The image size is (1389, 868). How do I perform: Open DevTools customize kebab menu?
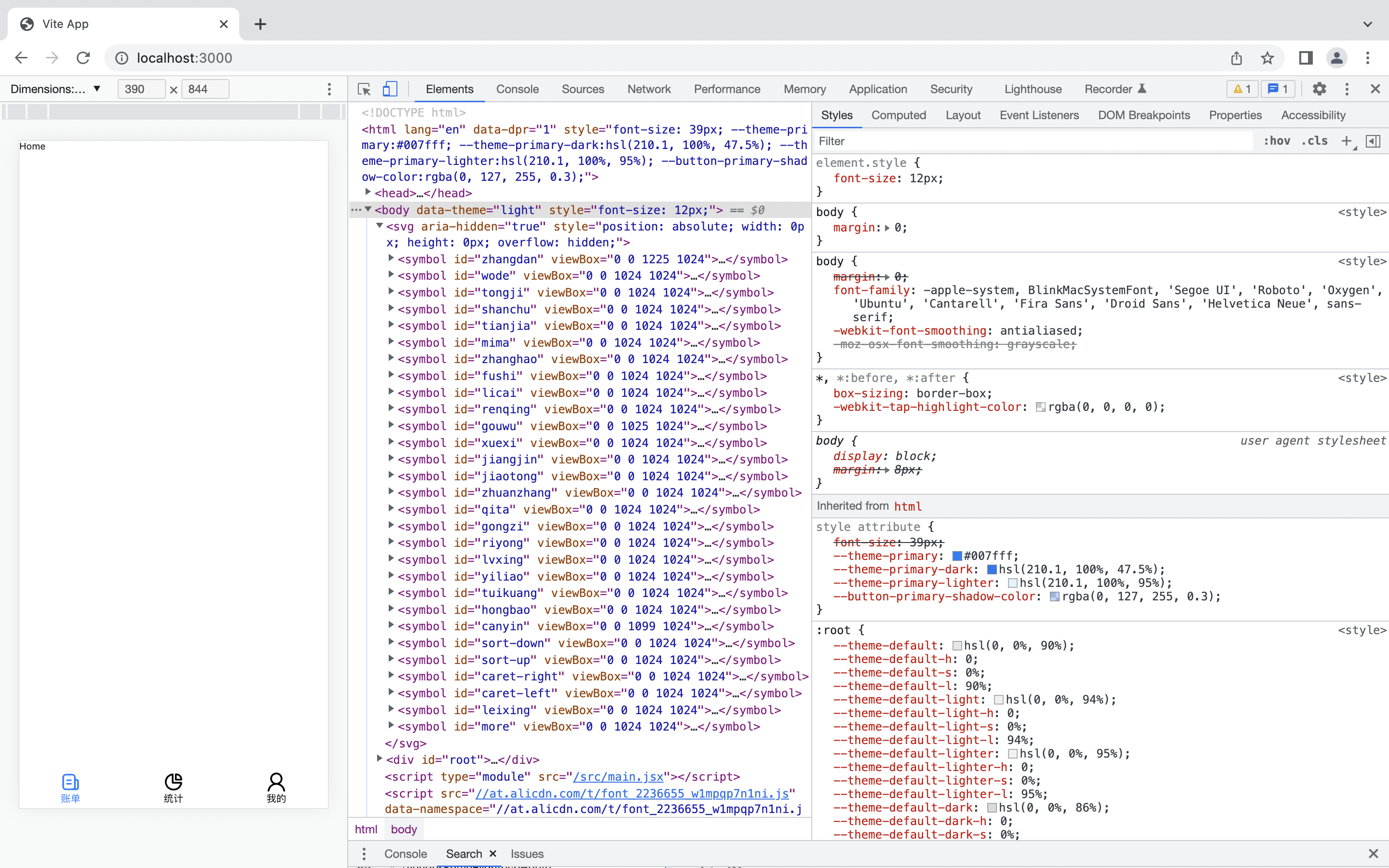click(x=1347, y=89)
